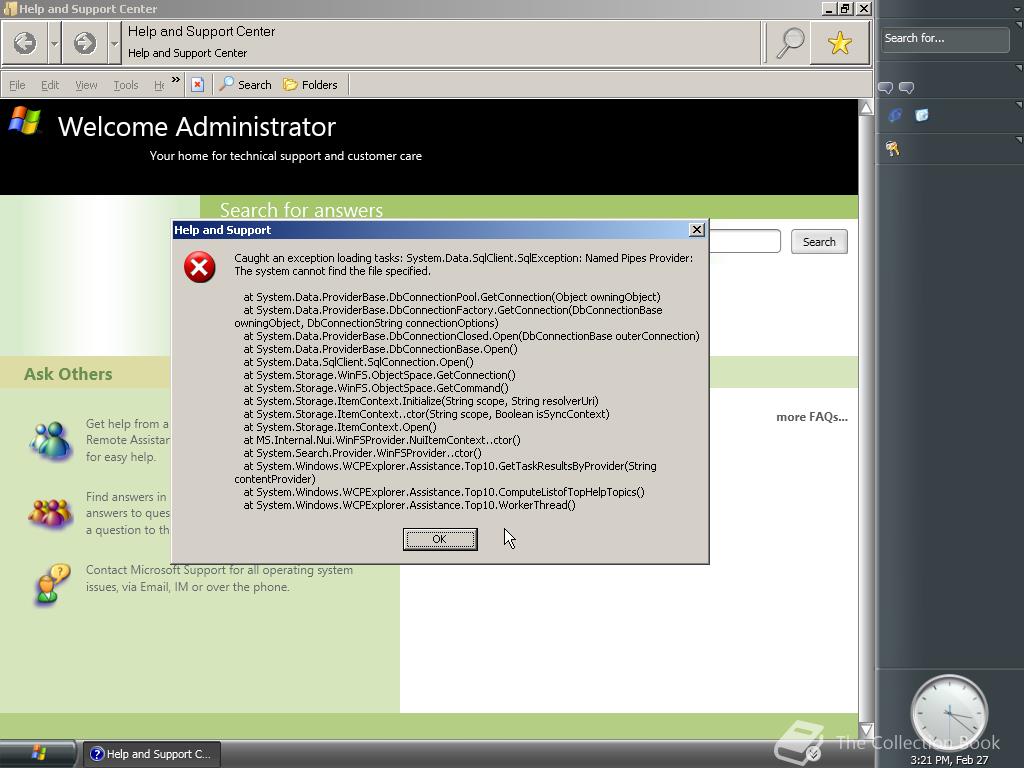1024x768 pixels.
Task: Open the Forward button history dropdown
Action: click(114, 43)
